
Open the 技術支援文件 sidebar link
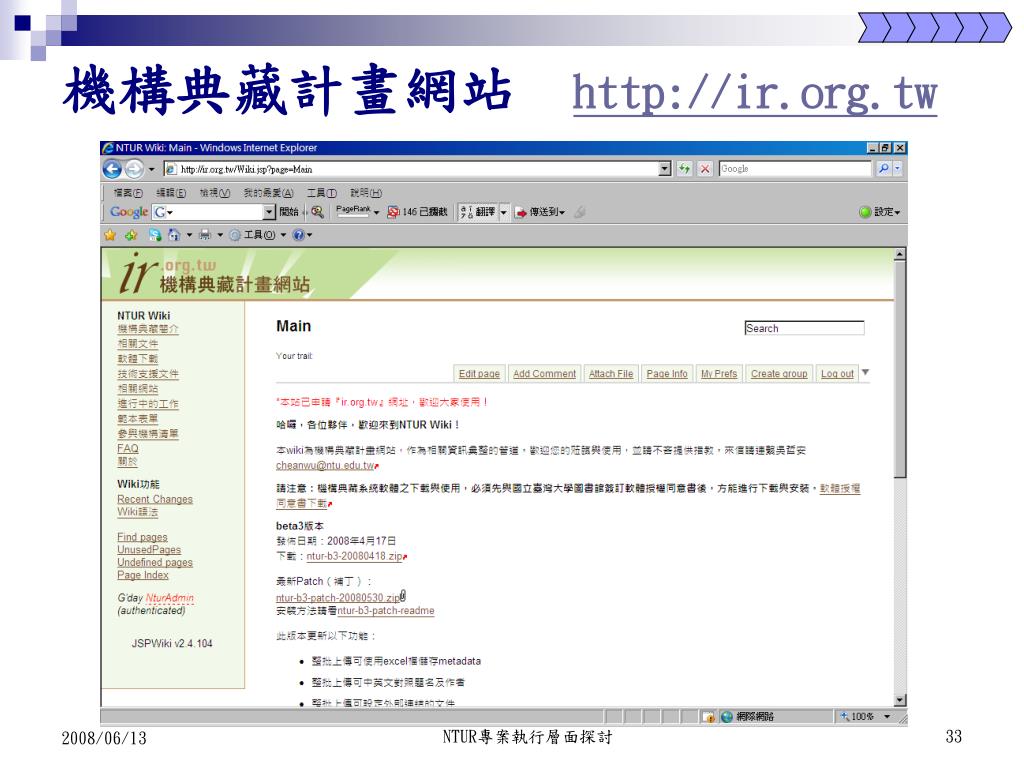[x=148, y=374]
